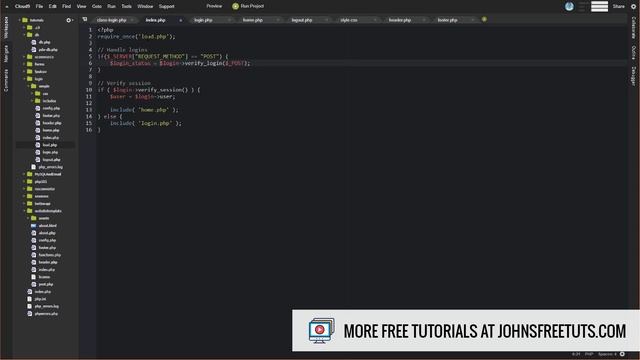Close the class-login.php tab
Image resolution: width=640 pixels, height=360 pixels.
click(x=132, y=20)
